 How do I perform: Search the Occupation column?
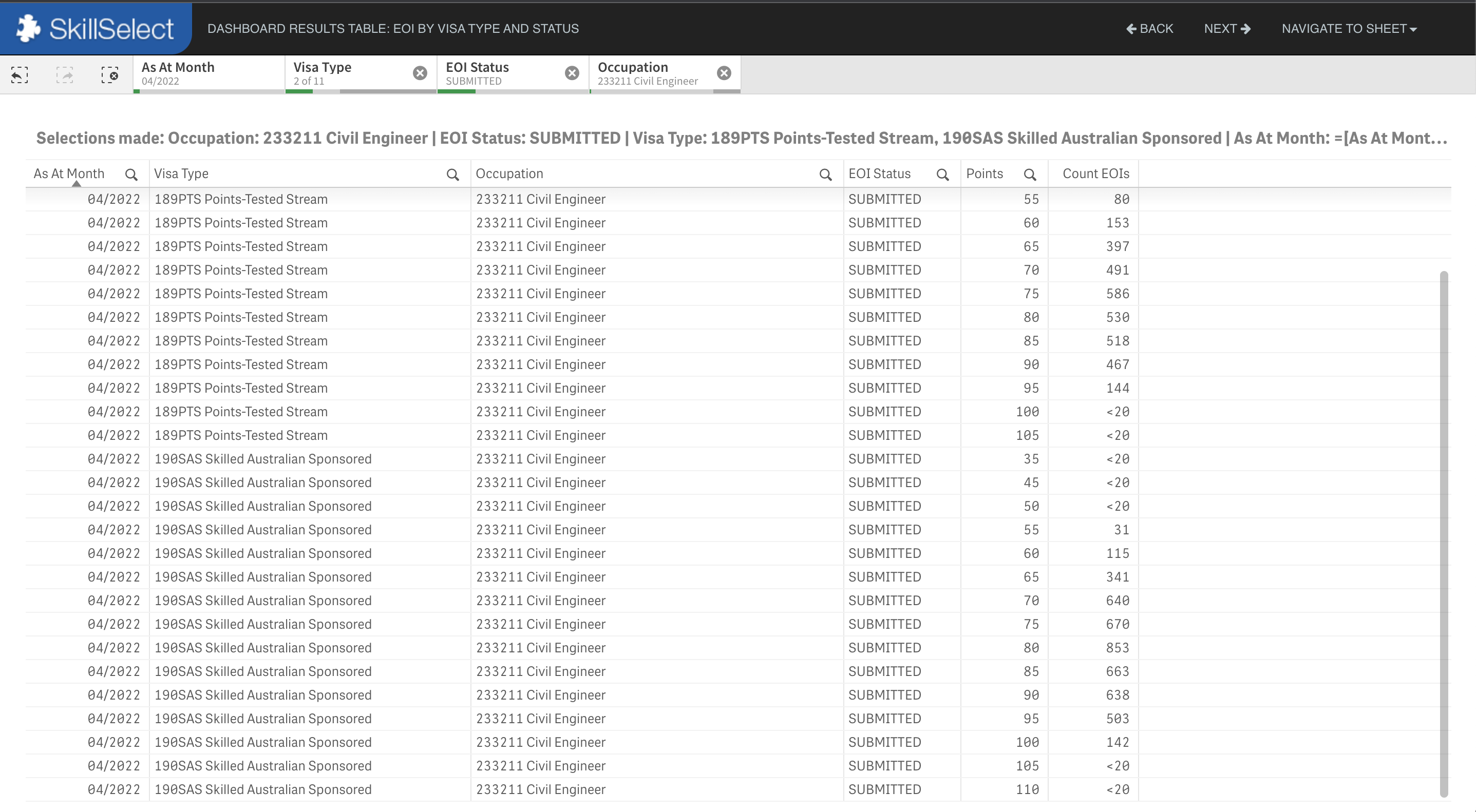pos(826,175)
